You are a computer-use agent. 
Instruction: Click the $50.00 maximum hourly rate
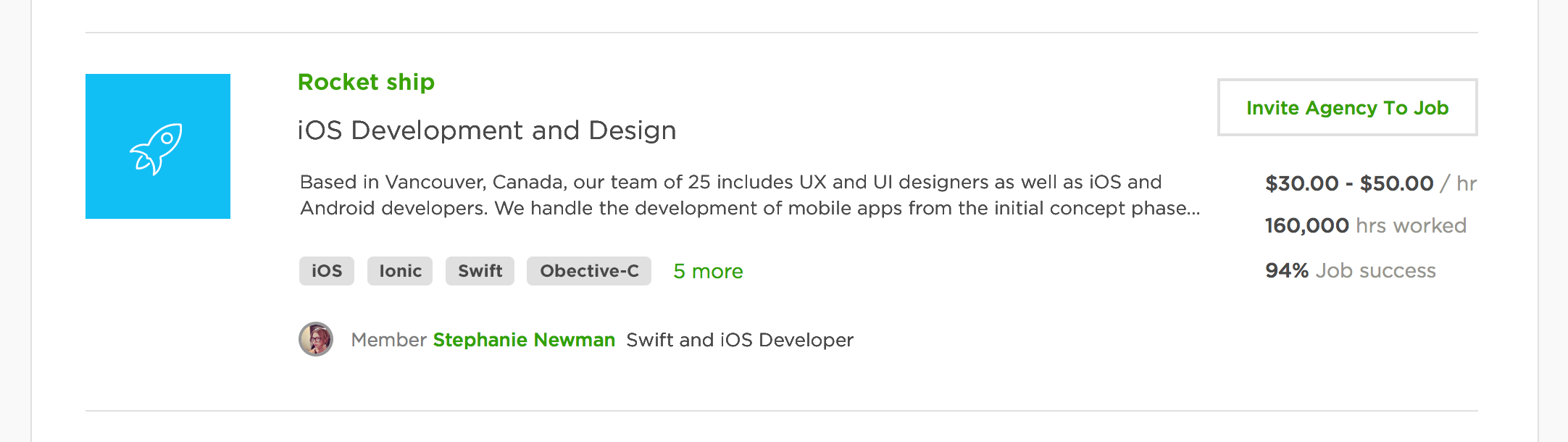(x=1396, y=184)
